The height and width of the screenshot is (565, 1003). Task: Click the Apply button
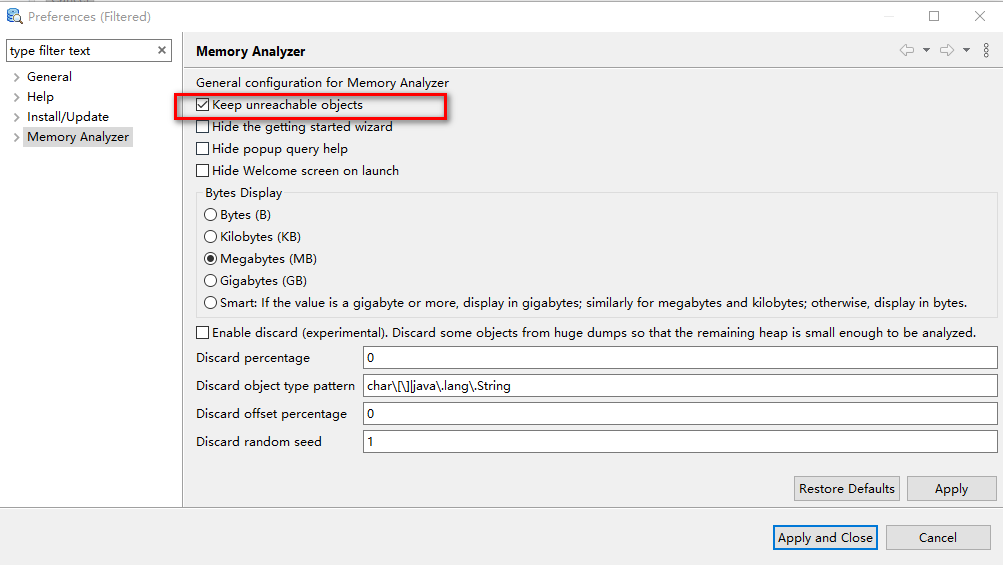(951, 488)
